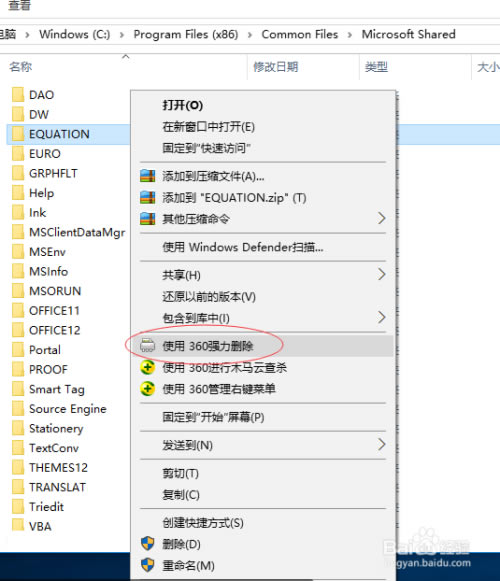The height and width of the screenshot is (581, 500).
Task: Select the EQUATION folder icon
Action: coord(18,134)
